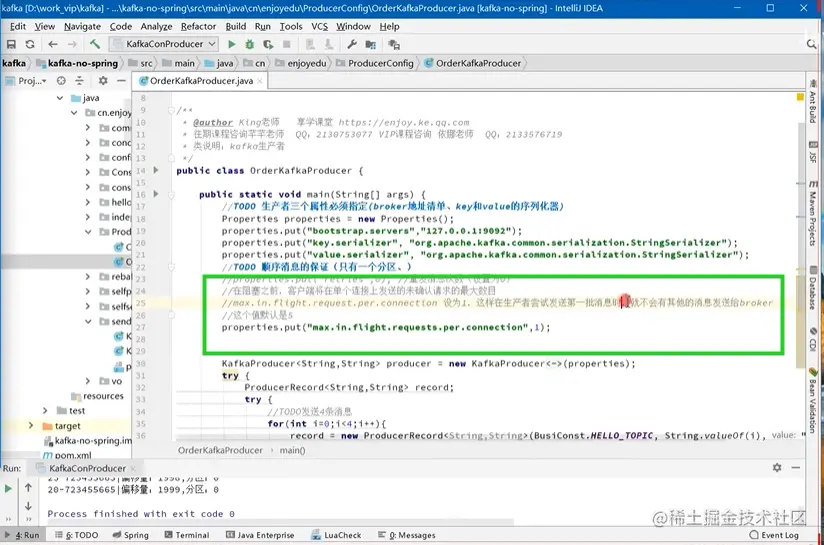Image resolution: width=824 pixels, height=545 pixels.
Task: Open the Project view selector dropdown
Action: [x=32, y=81]
